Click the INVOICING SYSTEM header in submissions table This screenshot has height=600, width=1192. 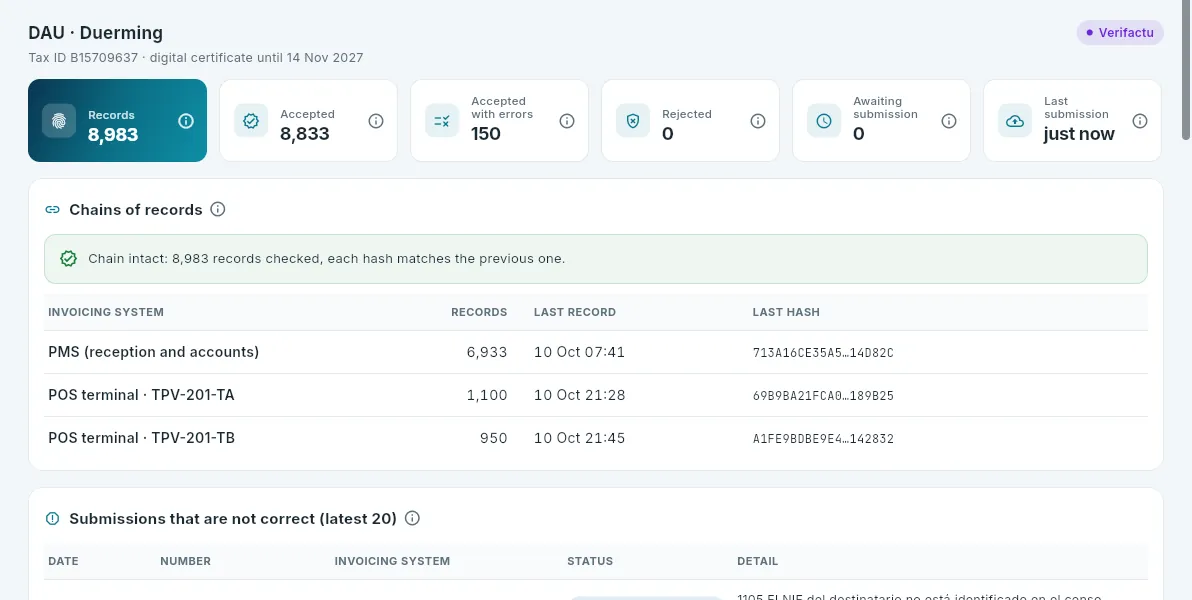[392, 561]
